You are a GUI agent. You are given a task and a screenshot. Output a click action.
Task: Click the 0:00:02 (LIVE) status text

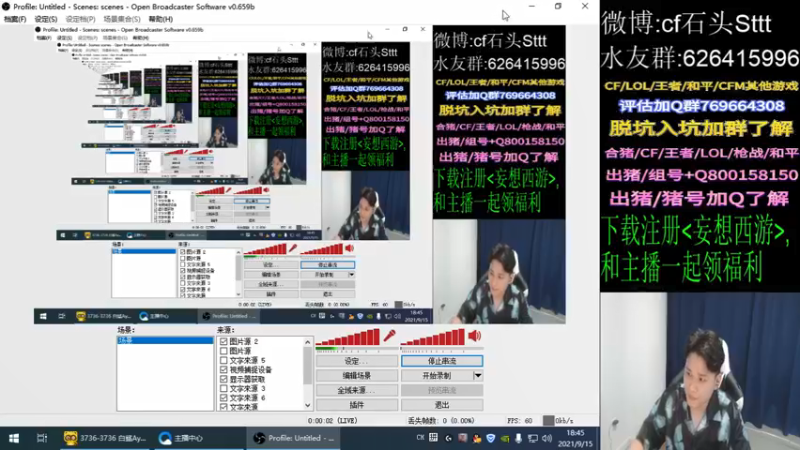332,421
